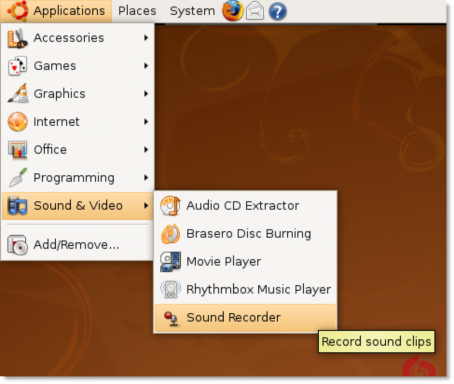Click the Brasero Disc Burning icon
This screenshot has width=454, height=384.
pyautogui.click(x=170, y=234)
